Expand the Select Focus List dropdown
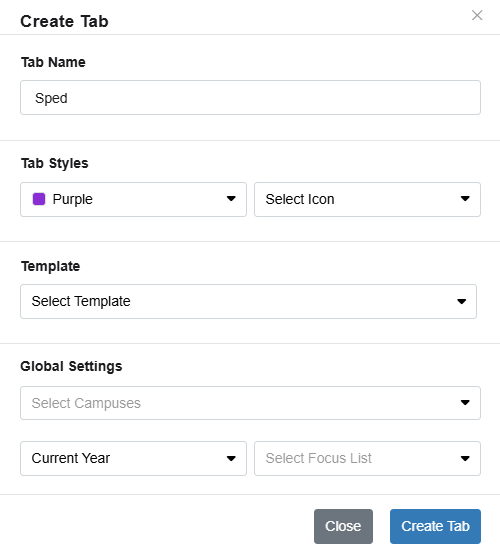This screenshot has width=500, height=556. click(x=367, y=458)
